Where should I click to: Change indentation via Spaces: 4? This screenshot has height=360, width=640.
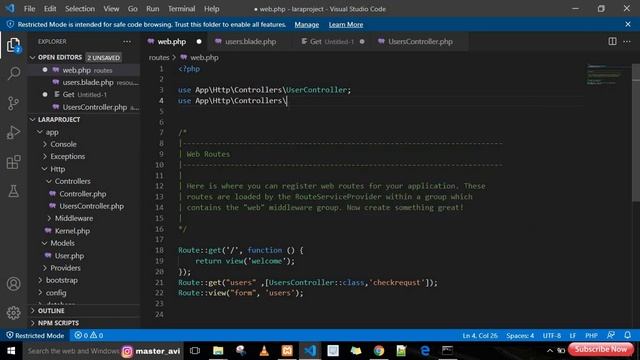(520, 336)
